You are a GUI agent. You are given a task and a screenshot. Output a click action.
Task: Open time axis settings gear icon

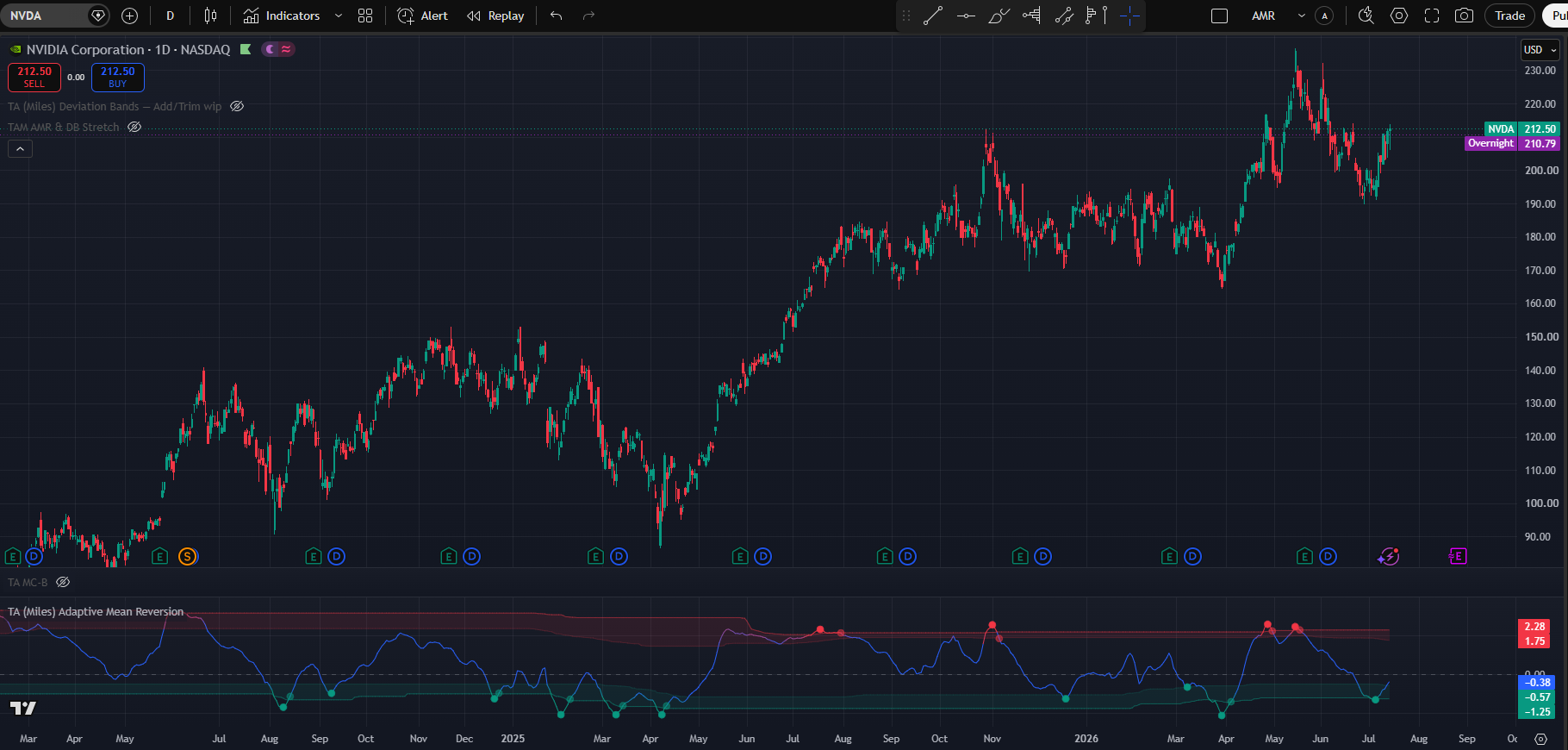(1540, 739)
